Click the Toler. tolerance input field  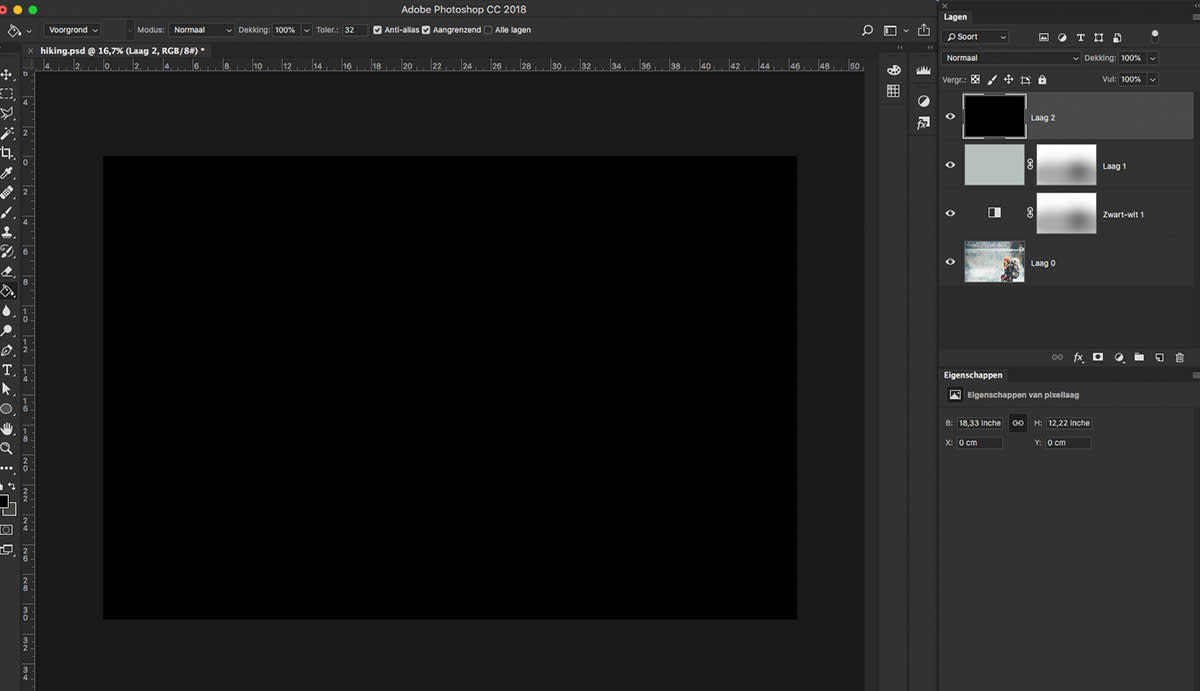coord(354,30)
